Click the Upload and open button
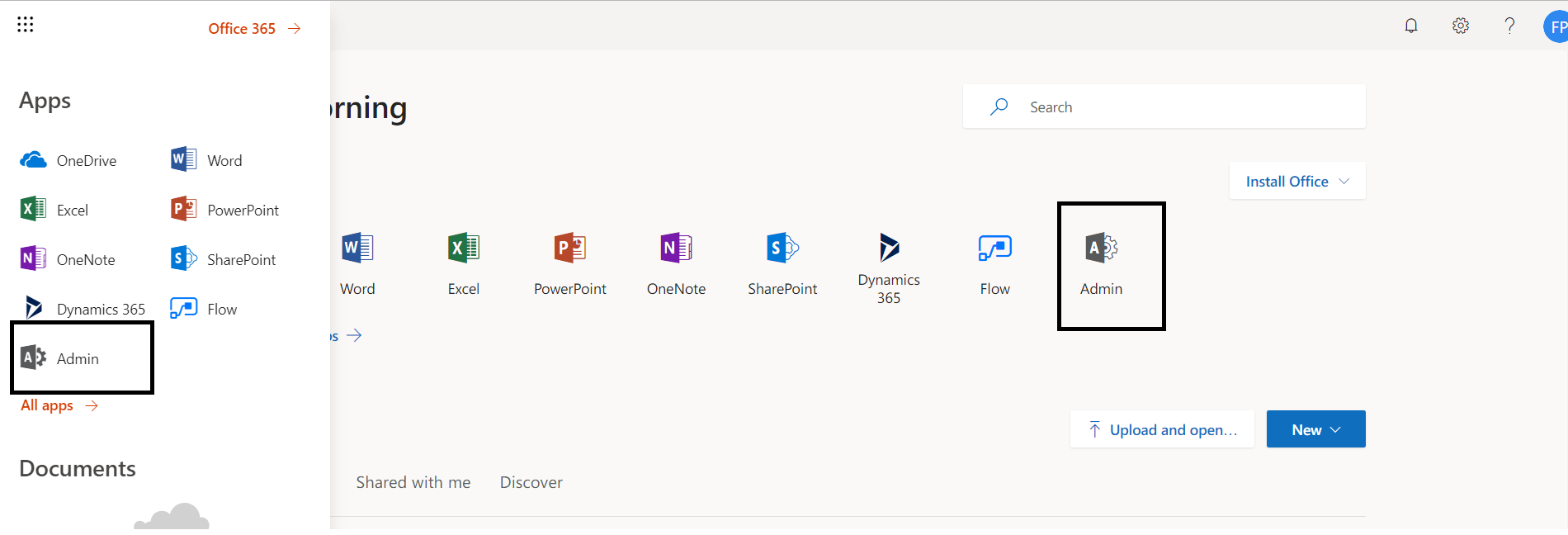 point(1162,429)
